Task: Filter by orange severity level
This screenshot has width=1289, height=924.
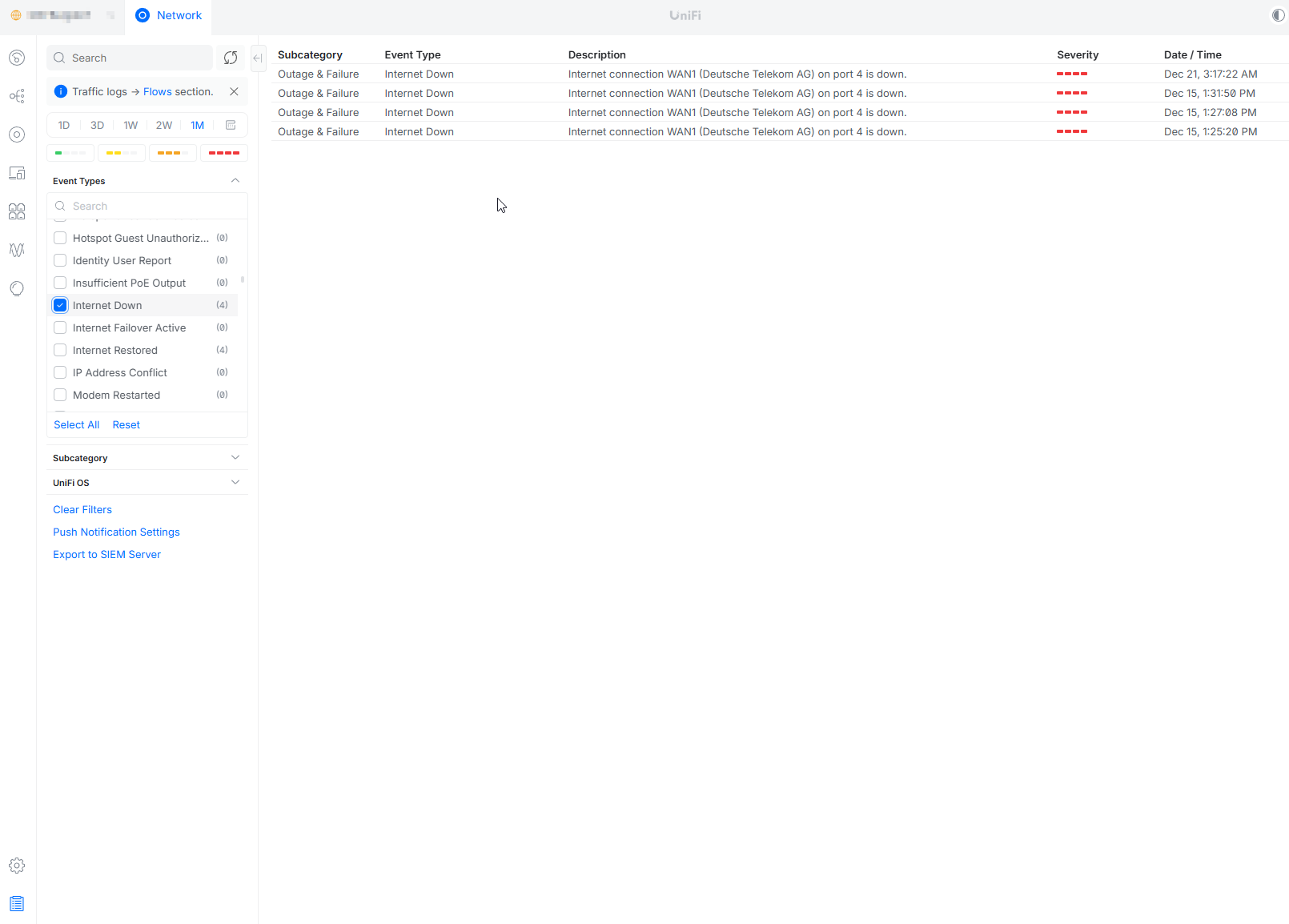Action: [173, 153]
